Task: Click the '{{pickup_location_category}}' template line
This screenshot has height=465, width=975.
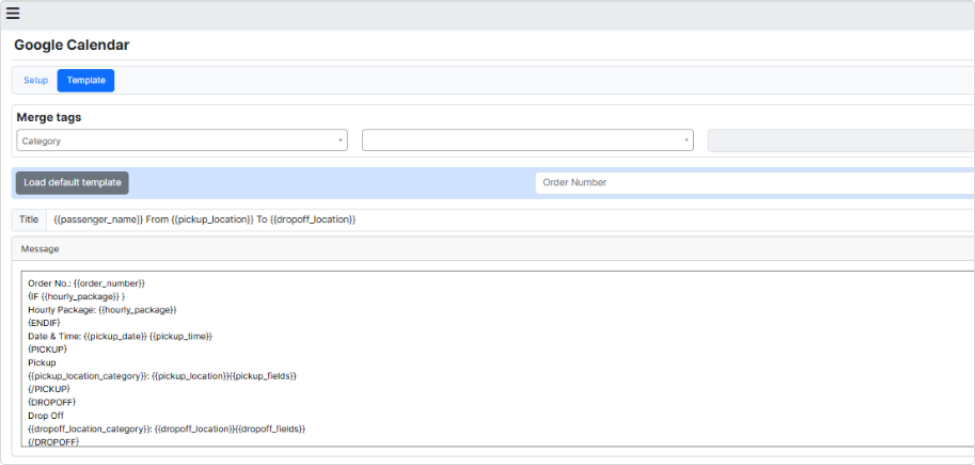Action: [162, 376]
